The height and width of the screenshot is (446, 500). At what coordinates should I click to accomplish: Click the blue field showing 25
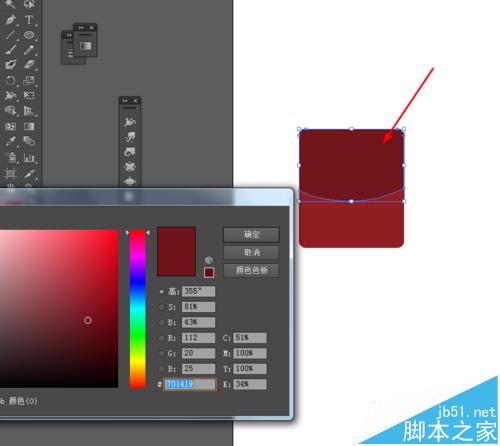click(198, 368)
